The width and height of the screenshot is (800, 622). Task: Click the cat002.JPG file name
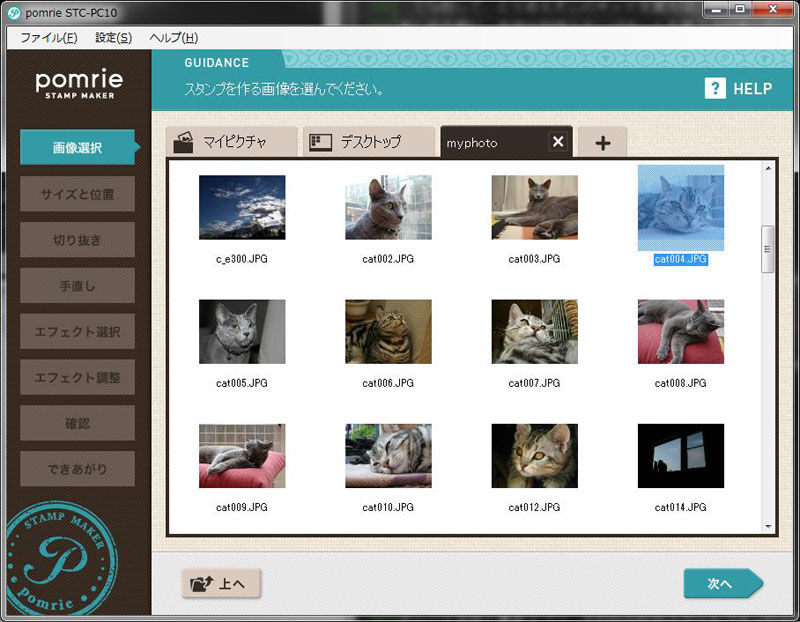click(388, 259)
